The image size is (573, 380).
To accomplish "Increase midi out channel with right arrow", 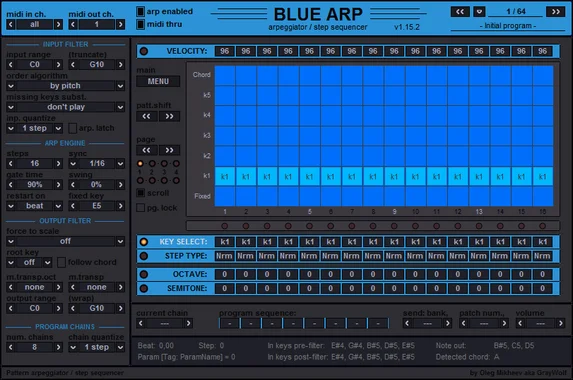I will pos(120,24).
